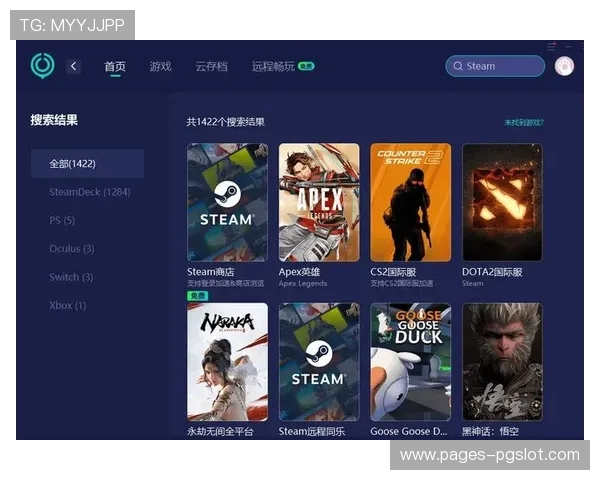Click the DOTA2国际服 title text
600x480 pixels.
[492, 272]
